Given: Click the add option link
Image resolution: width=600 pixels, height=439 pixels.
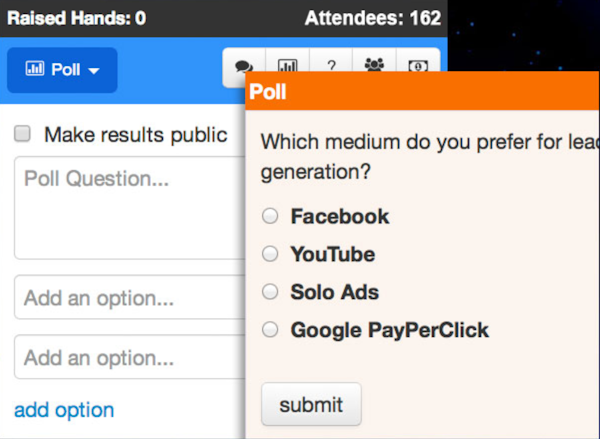Looking at the screenshot, I should 64,410.
